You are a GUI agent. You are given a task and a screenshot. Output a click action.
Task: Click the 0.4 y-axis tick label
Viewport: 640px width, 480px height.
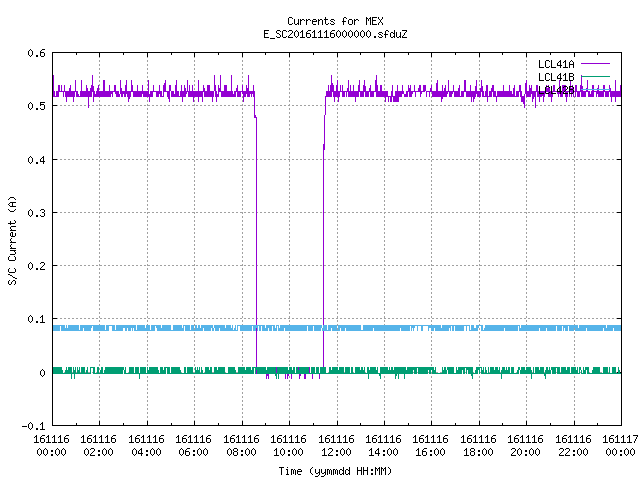[36, 160]
